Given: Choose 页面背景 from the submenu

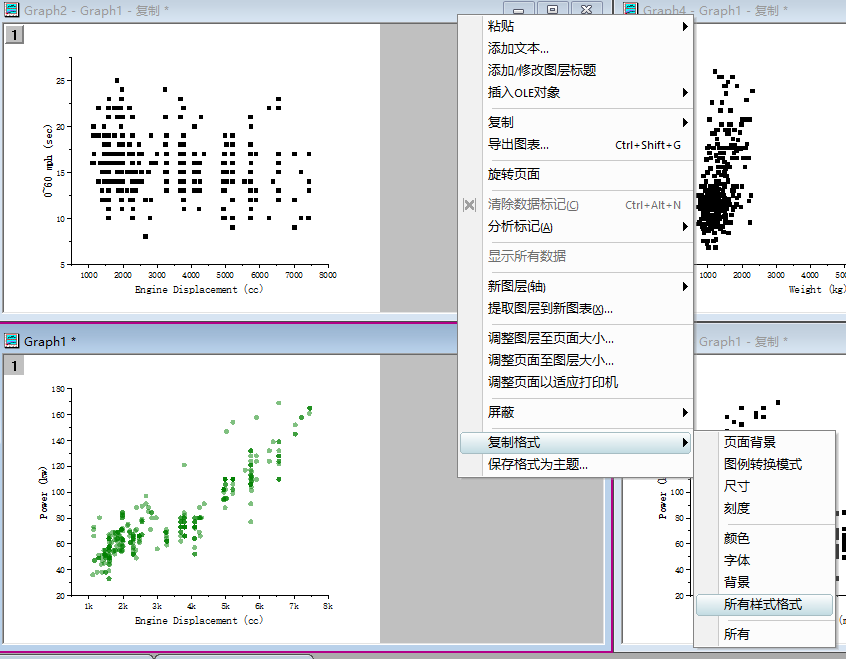Looking at the screenshot, I should (x=750, y=442).
